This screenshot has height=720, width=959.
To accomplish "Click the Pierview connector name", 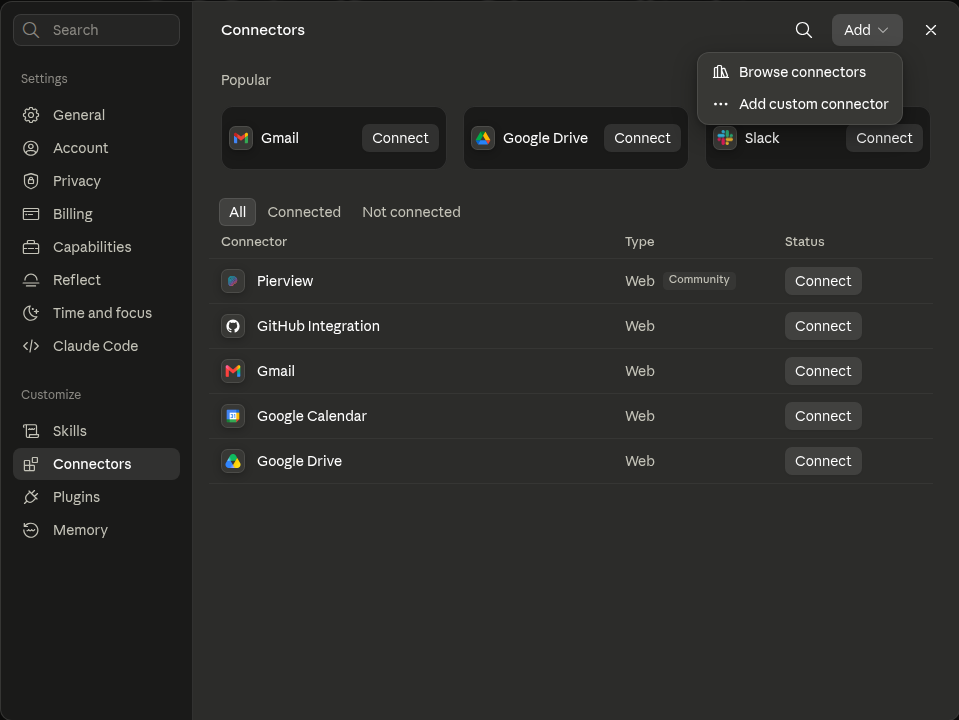I will point(284,281).
